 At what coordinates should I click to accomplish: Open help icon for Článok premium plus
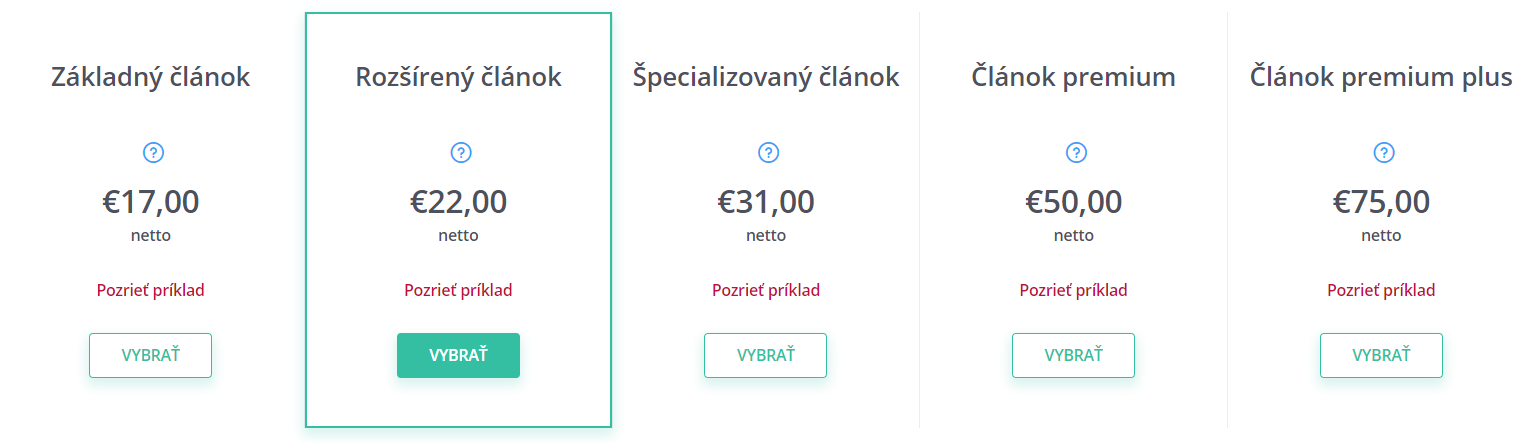pyautogui.click(x=1383, y=152)
